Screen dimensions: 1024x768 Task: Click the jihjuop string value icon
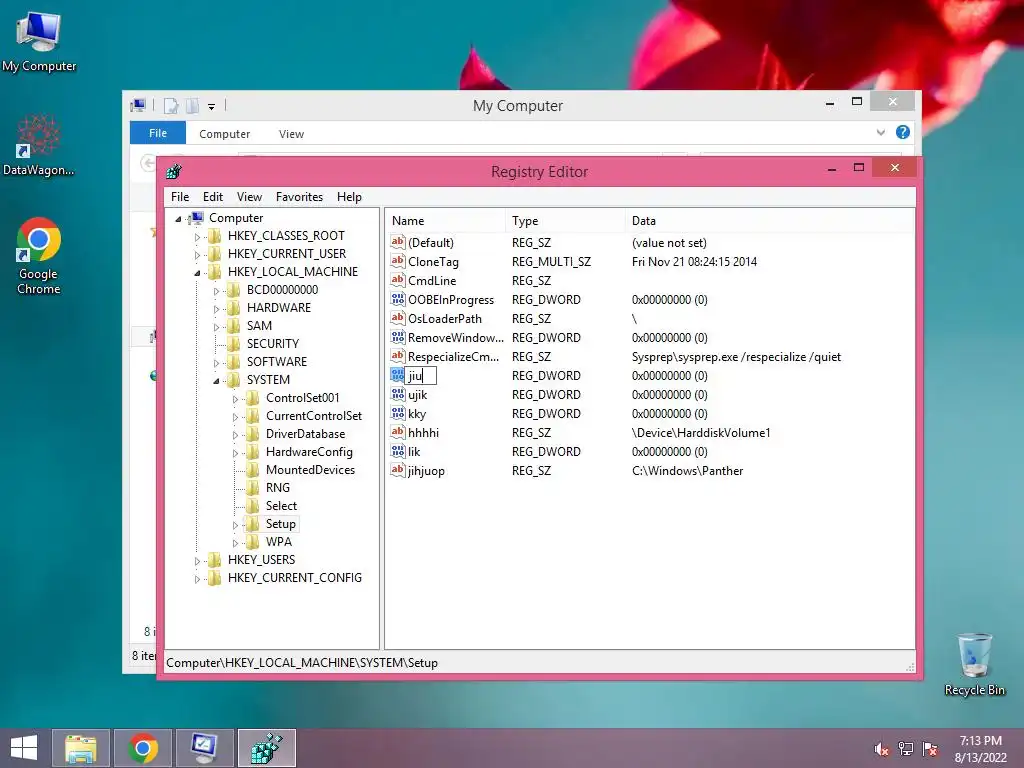pos(398,470)
